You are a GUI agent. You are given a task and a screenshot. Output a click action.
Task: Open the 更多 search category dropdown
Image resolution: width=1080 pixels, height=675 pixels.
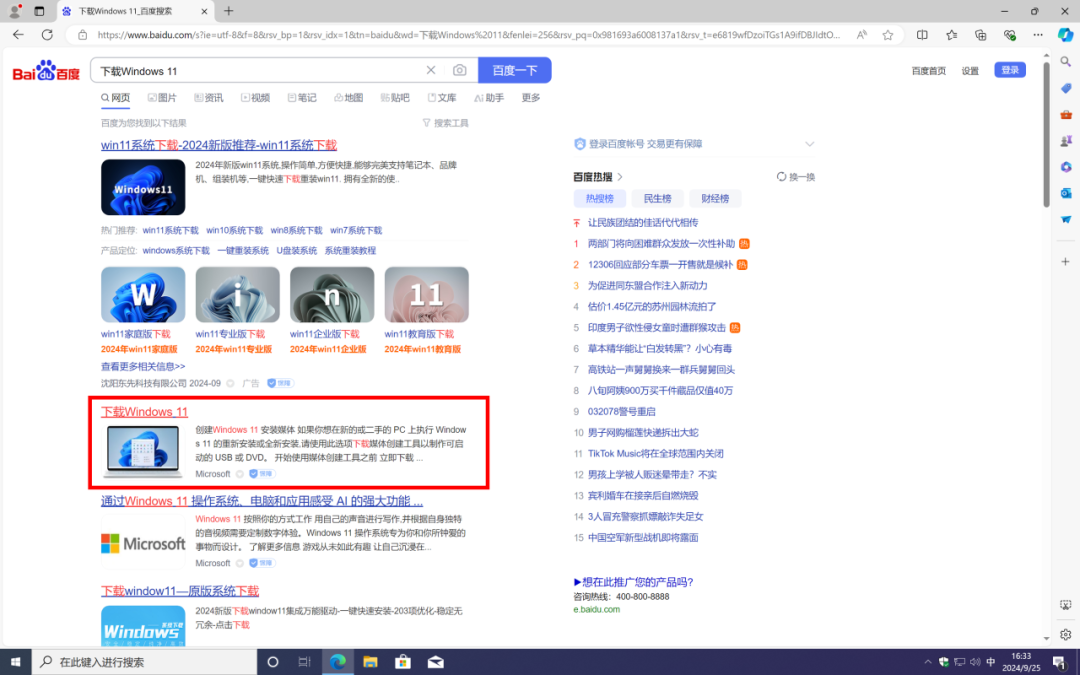pos(531,98)
